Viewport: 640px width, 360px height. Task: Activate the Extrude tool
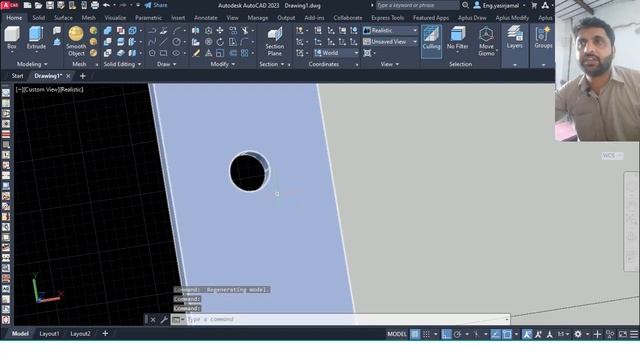point(36,38)
